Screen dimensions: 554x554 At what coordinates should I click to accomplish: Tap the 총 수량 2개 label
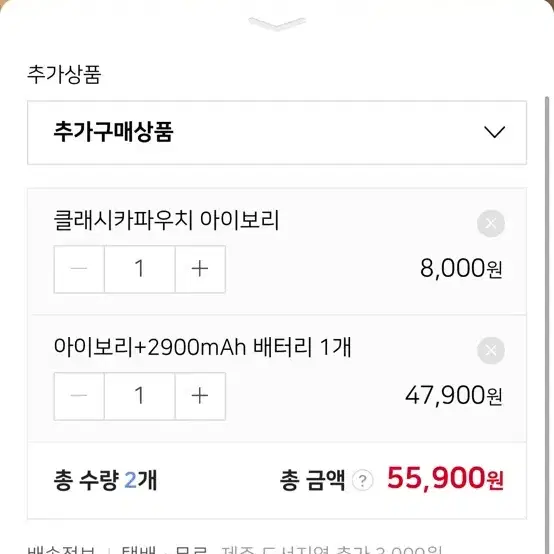(105, 481)
